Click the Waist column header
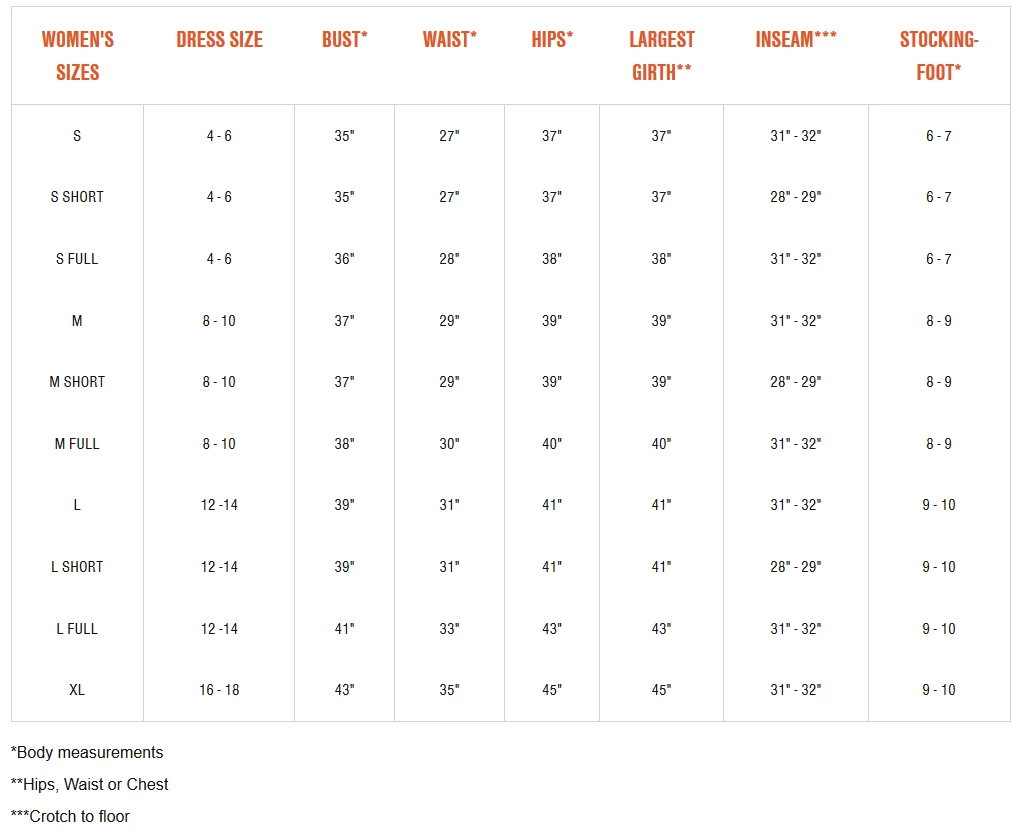The width and height of the screenshot is (1024, 831). (x=449, y=40)
